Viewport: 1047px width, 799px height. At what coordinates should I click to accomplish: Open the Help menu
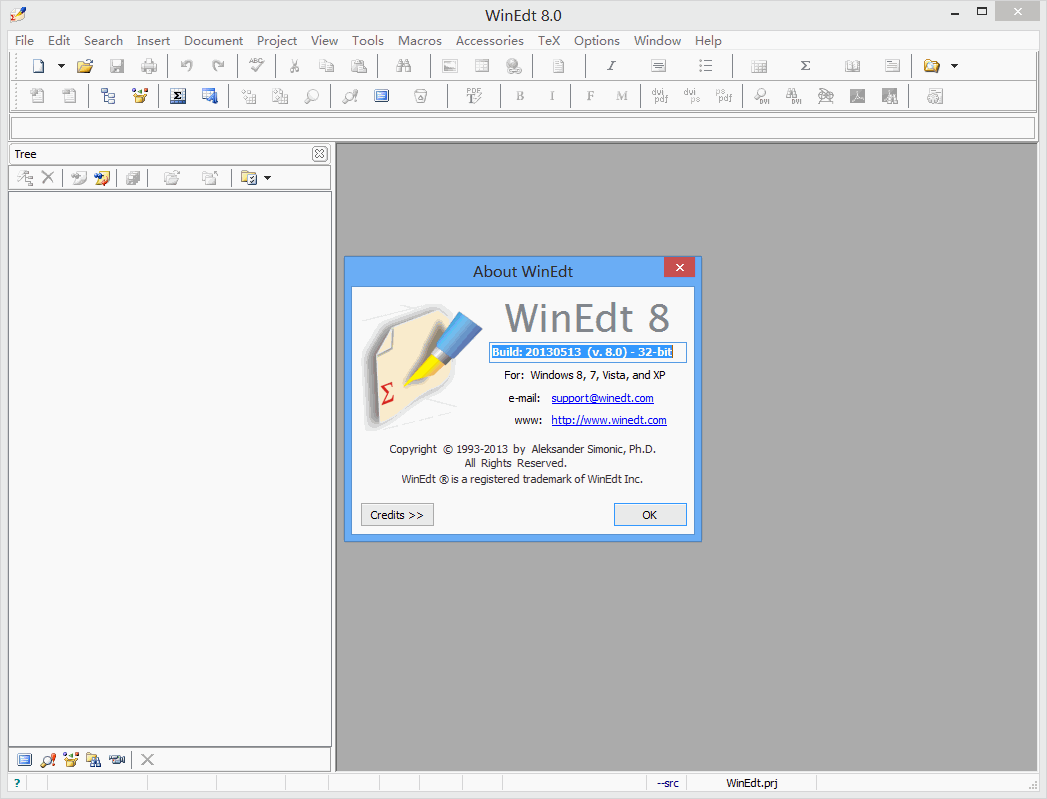point(708,41)
